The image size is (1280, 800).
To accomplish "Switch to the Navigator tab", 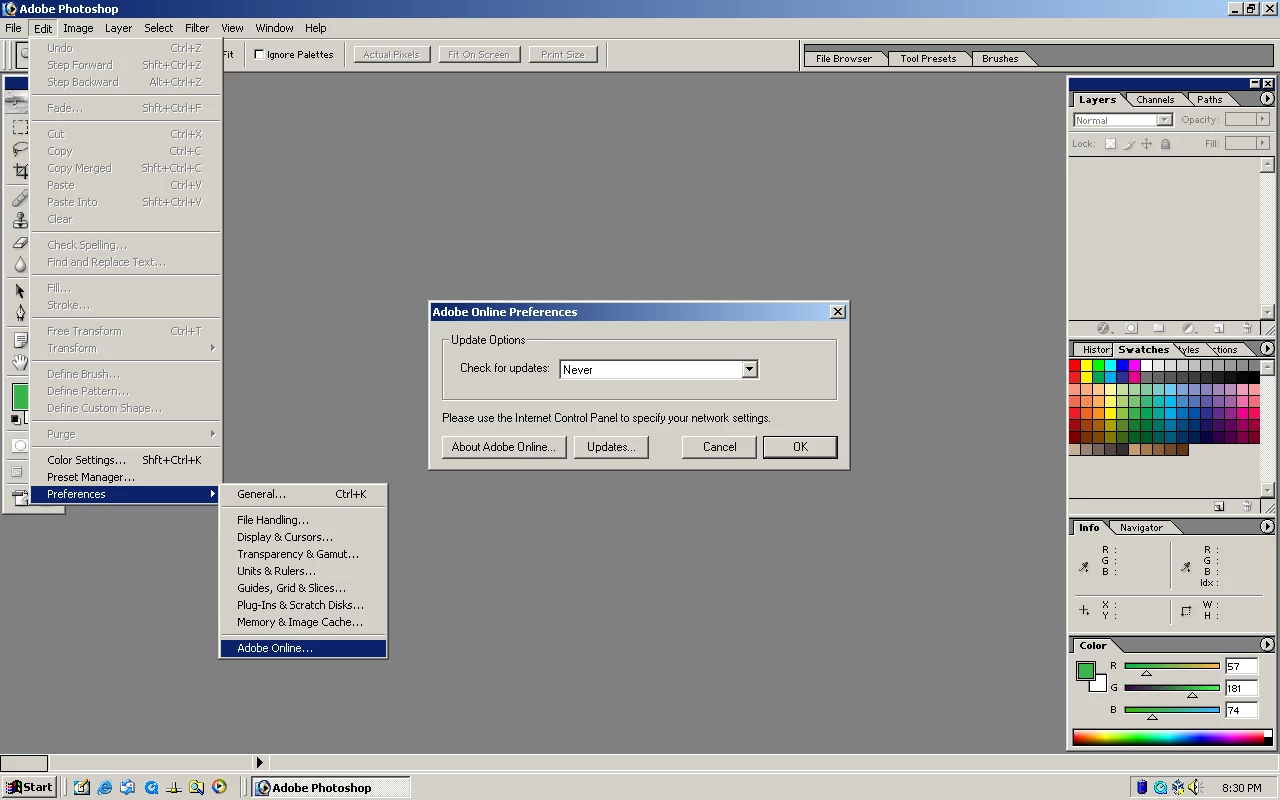I will (1141, 527).
